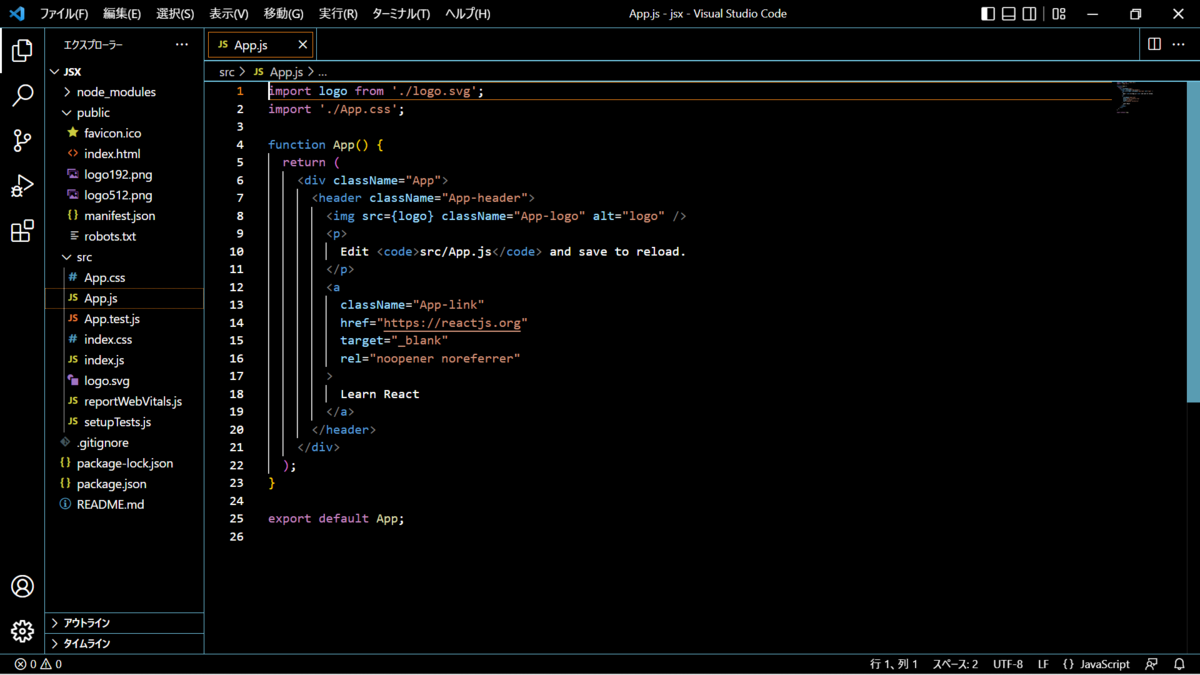Open the Explorer view in activity bar
The image size is (1200, 675).
point(22,50)
